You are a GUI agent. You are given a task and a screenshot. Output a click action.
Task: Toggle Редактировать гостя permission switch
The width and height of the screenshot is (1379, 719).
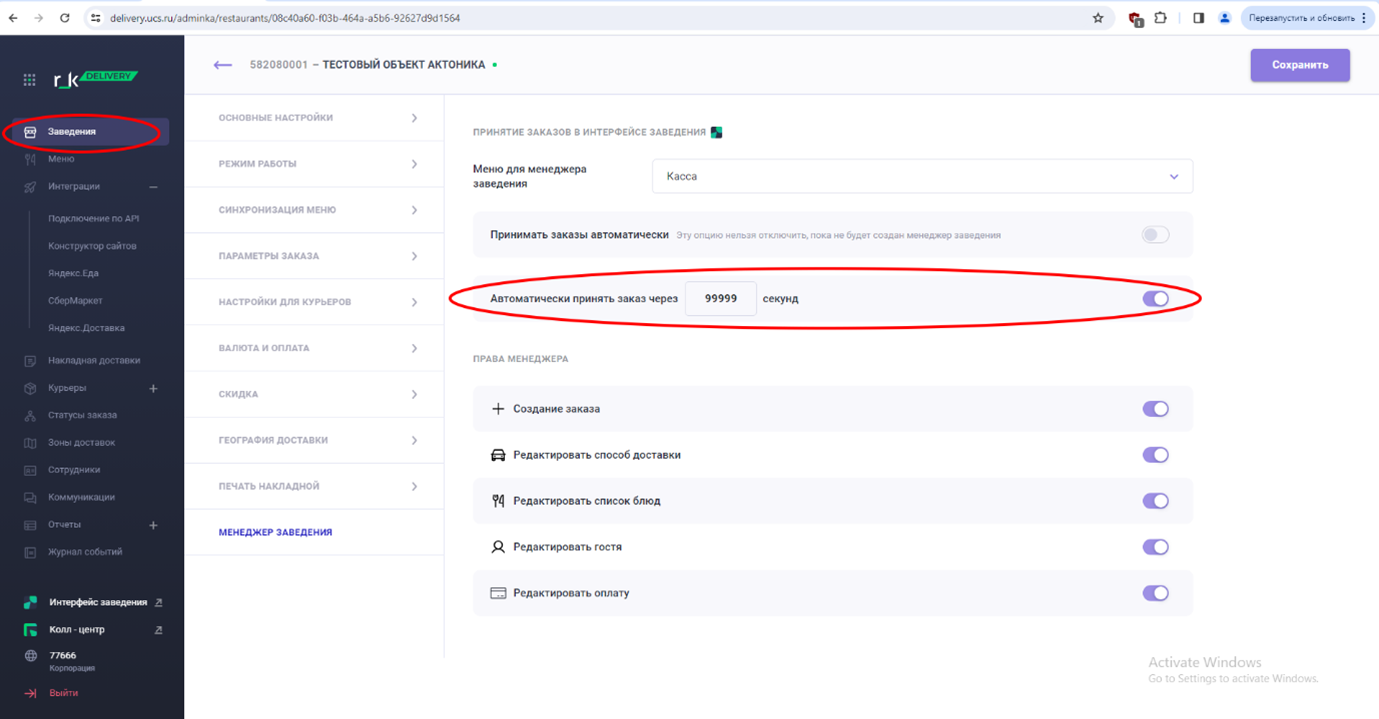pyautogui.click(x=1155, y=547)
